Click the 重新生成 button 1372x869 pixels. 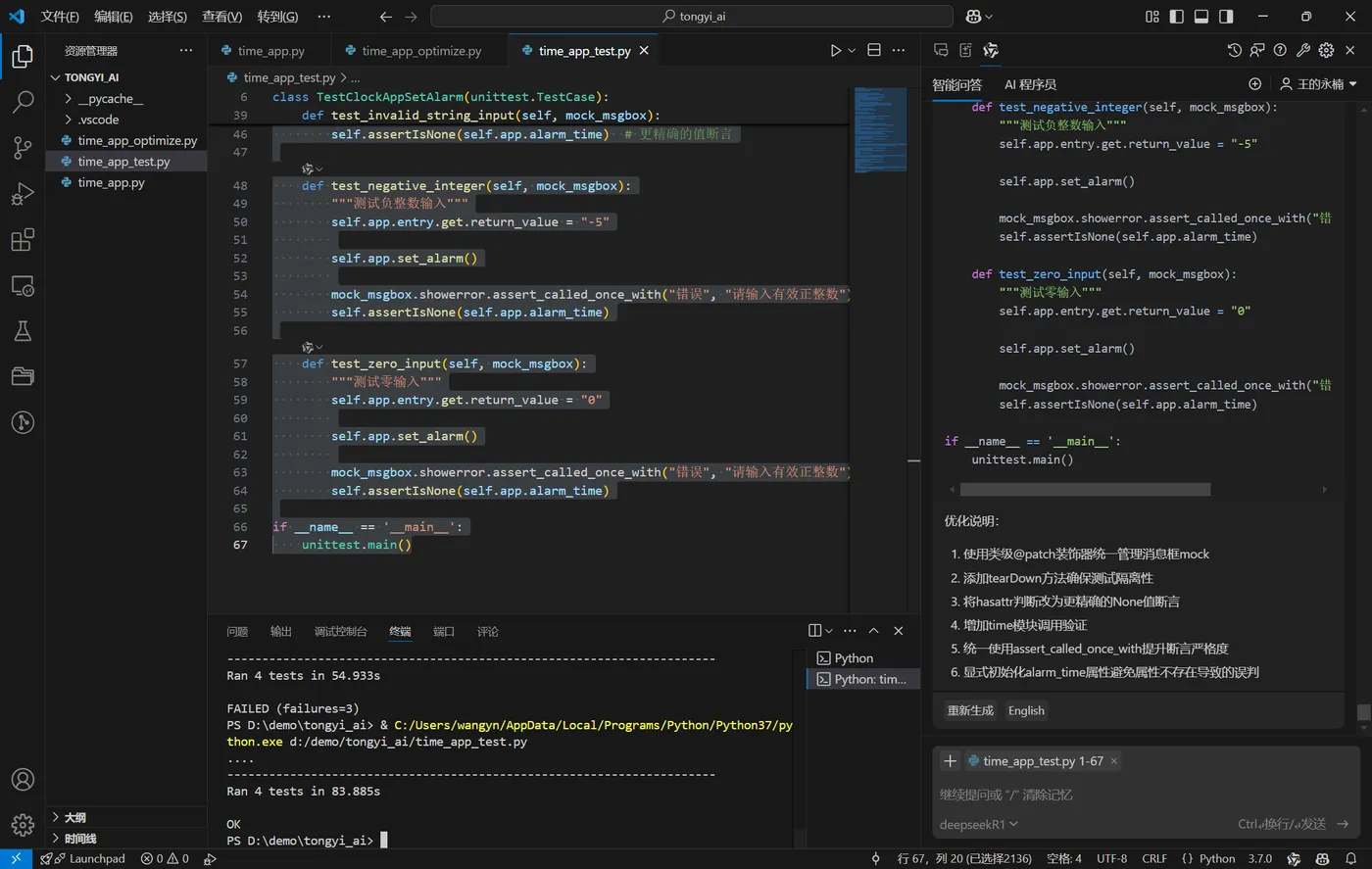(970, 711)
